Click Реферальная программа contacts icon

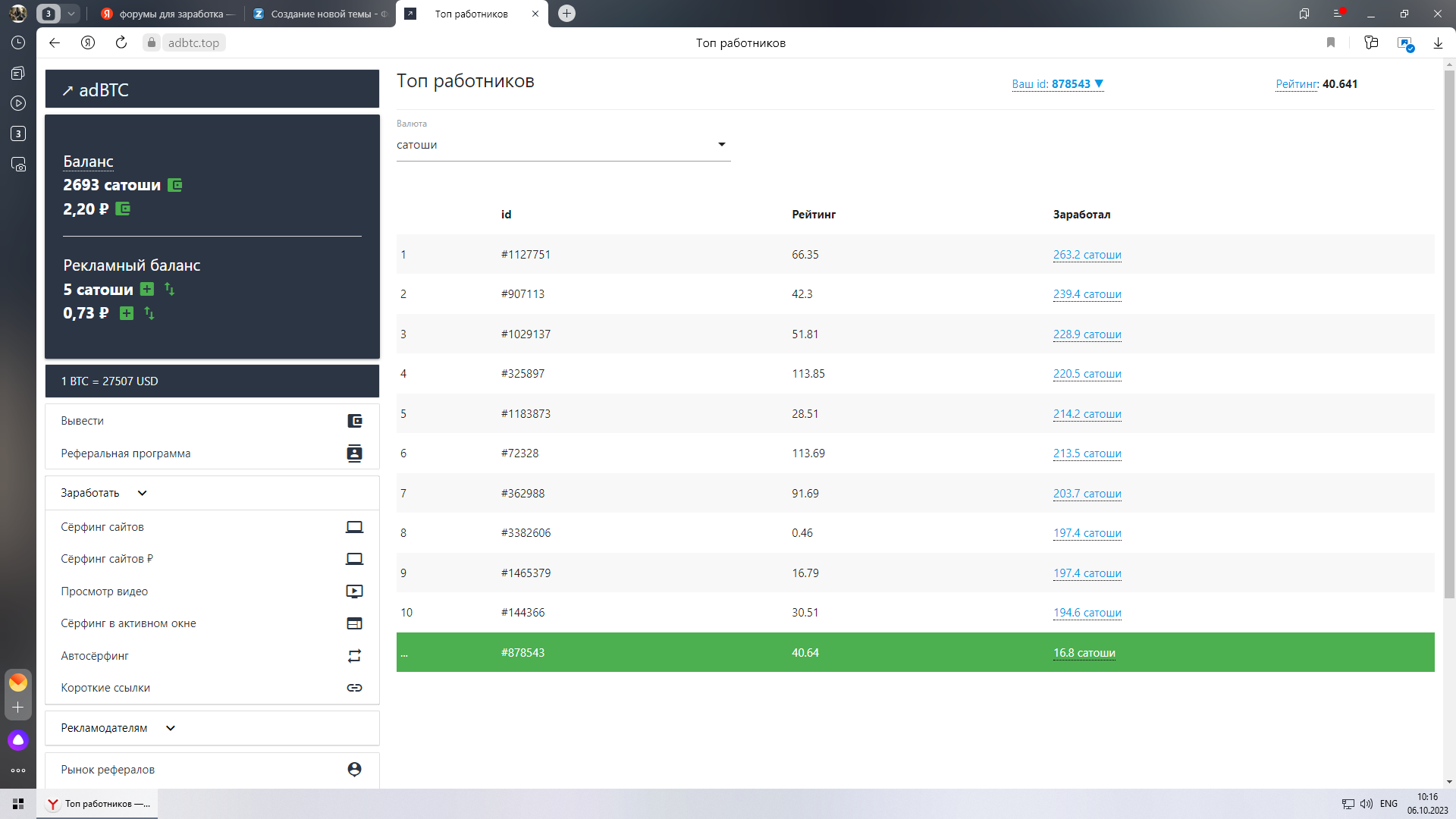pos(354,453)
